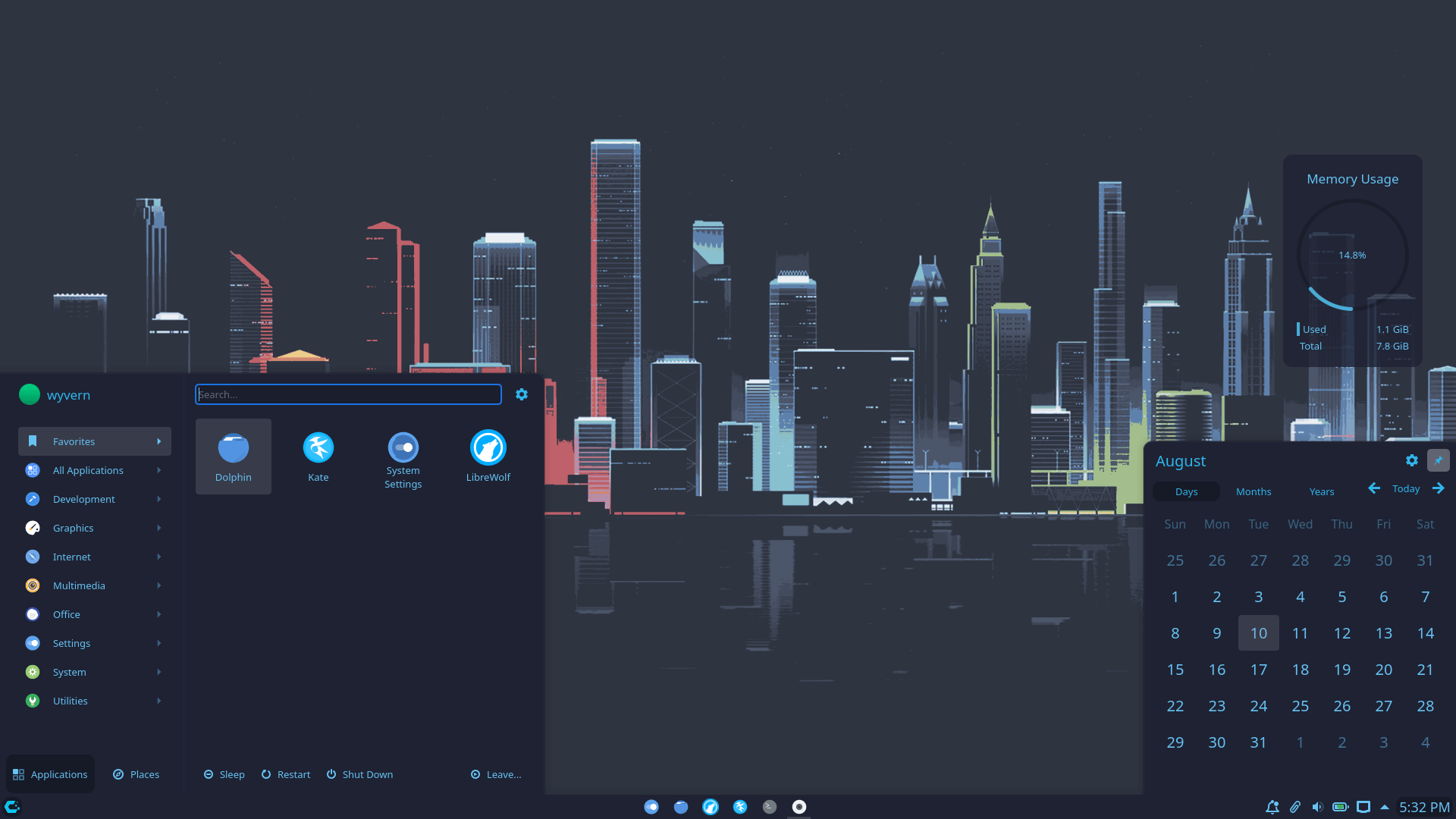Switch launcher to Applications view
The image size is (1456, 819).
pos(50,774)
